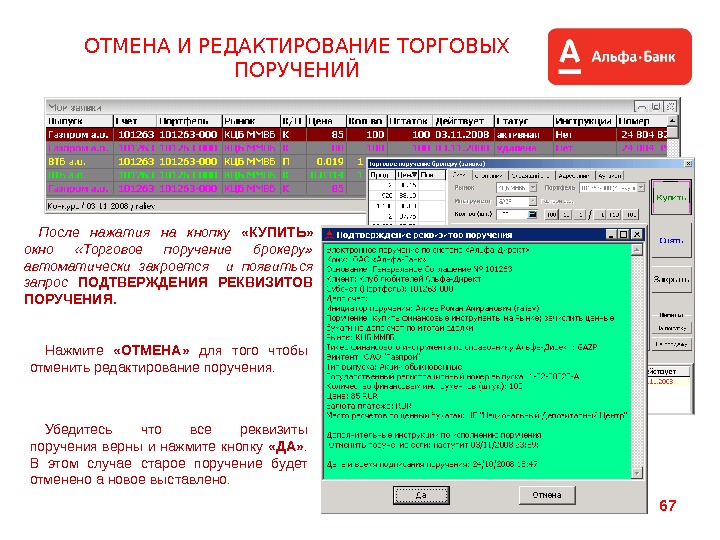Close the Торговое поручение брокеру window
Viewport: 720px width, 540px height.
688,163
